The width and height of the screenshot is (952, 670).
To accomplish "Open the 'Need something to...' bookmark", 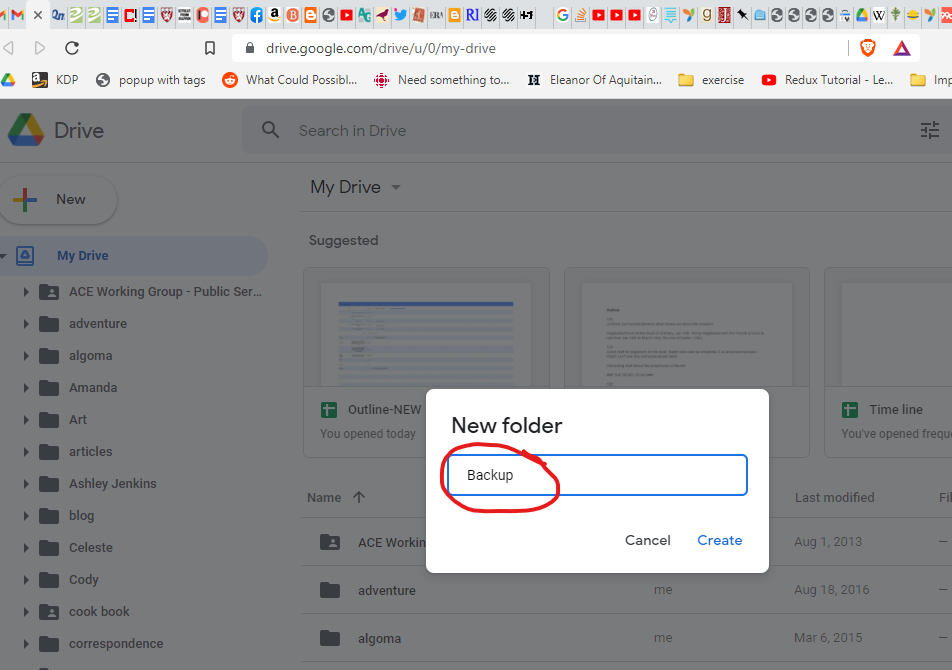I will pos(441,80).
